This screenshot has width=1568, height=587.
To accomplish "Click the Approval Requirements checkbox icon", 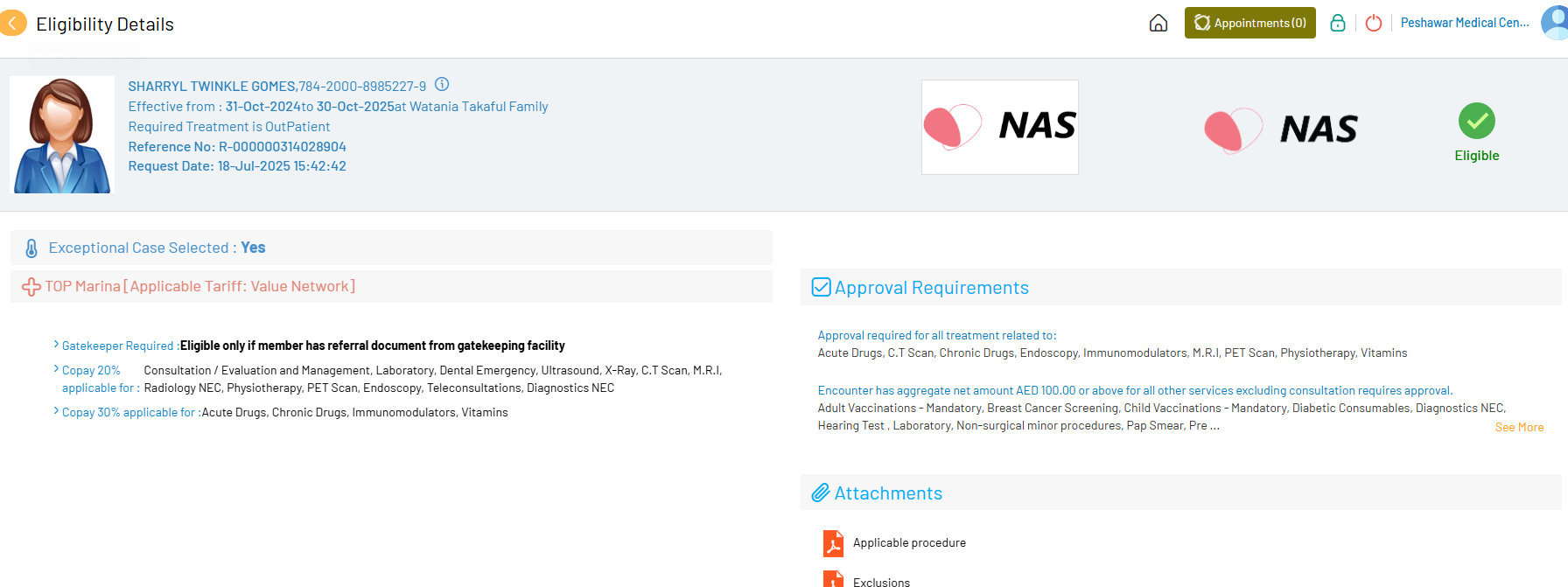I will click(821, 288).
